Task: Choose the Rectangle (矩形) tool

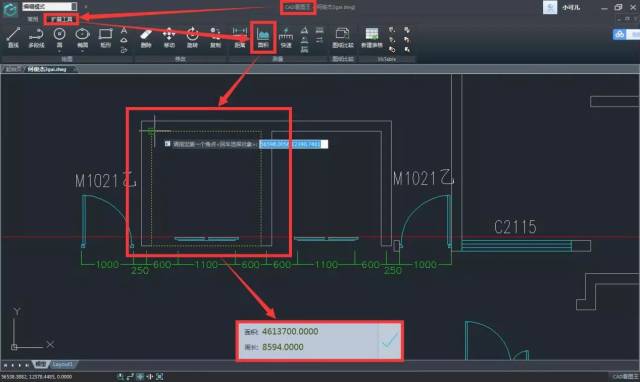Action: tap(105, 37)
